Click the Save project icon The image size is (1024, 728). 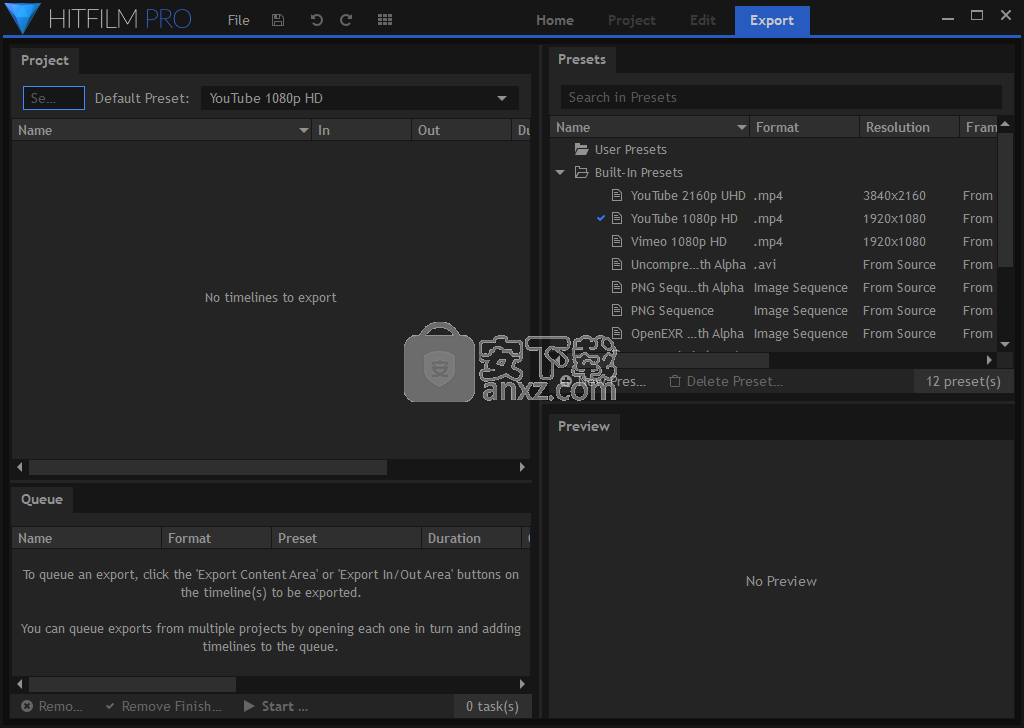[x=278, y=20]
